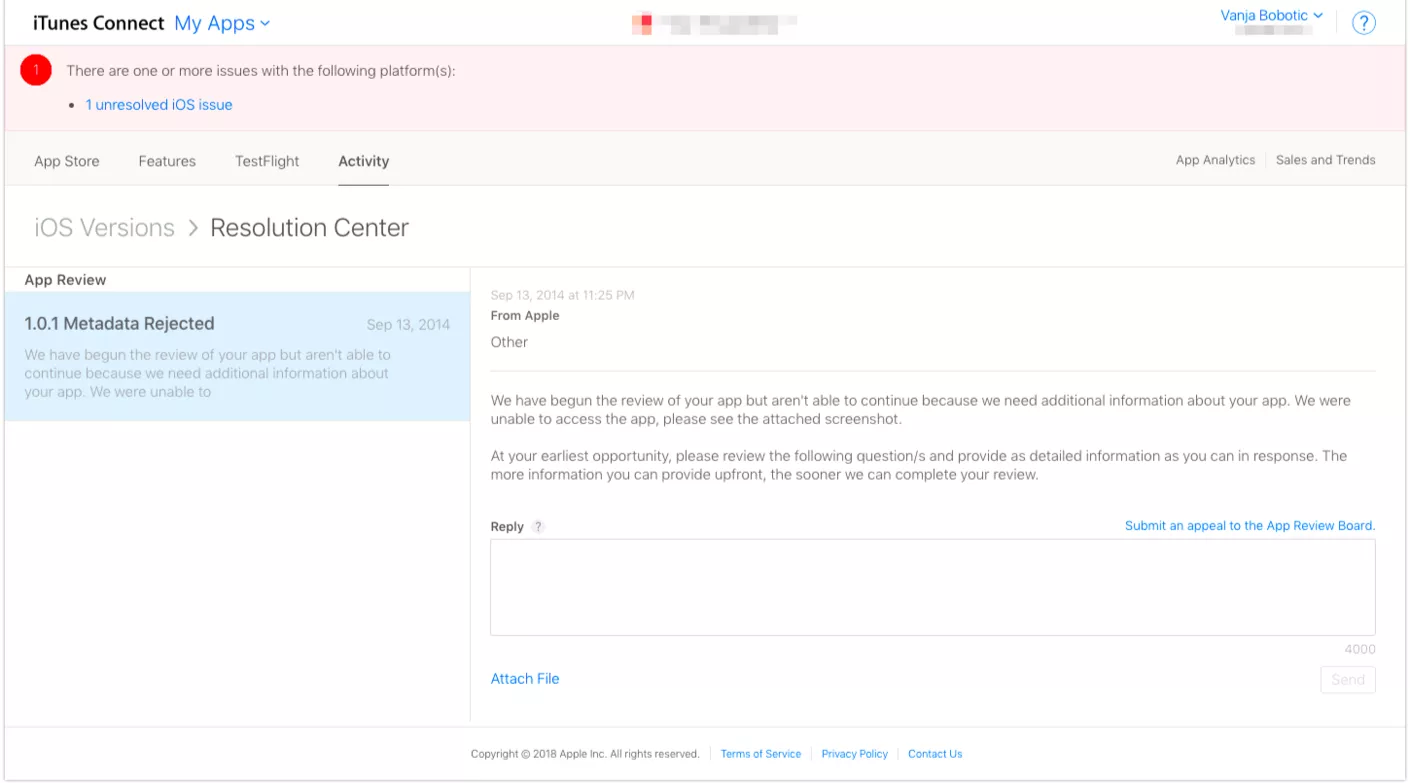The width and height of the screenshot is (1410, 783).
Task: Open the Privacy Policy footer link
Action: click(x=854, y=754)
